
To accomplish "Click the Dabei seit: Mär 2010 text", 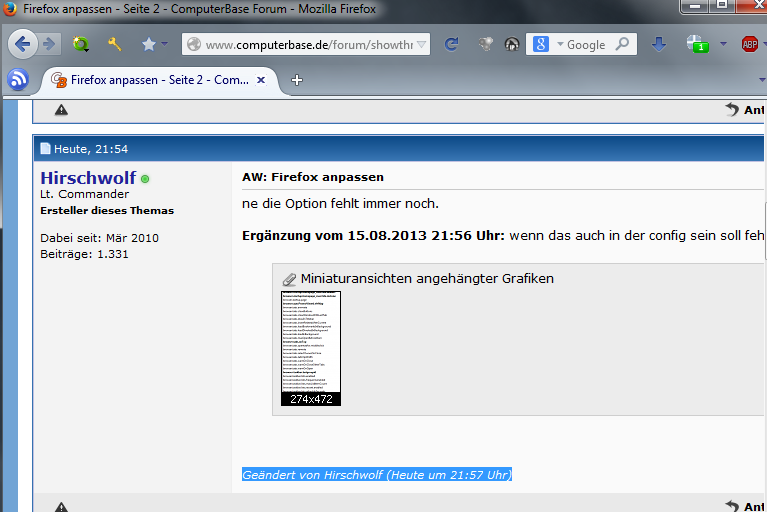I will [99, 238].
